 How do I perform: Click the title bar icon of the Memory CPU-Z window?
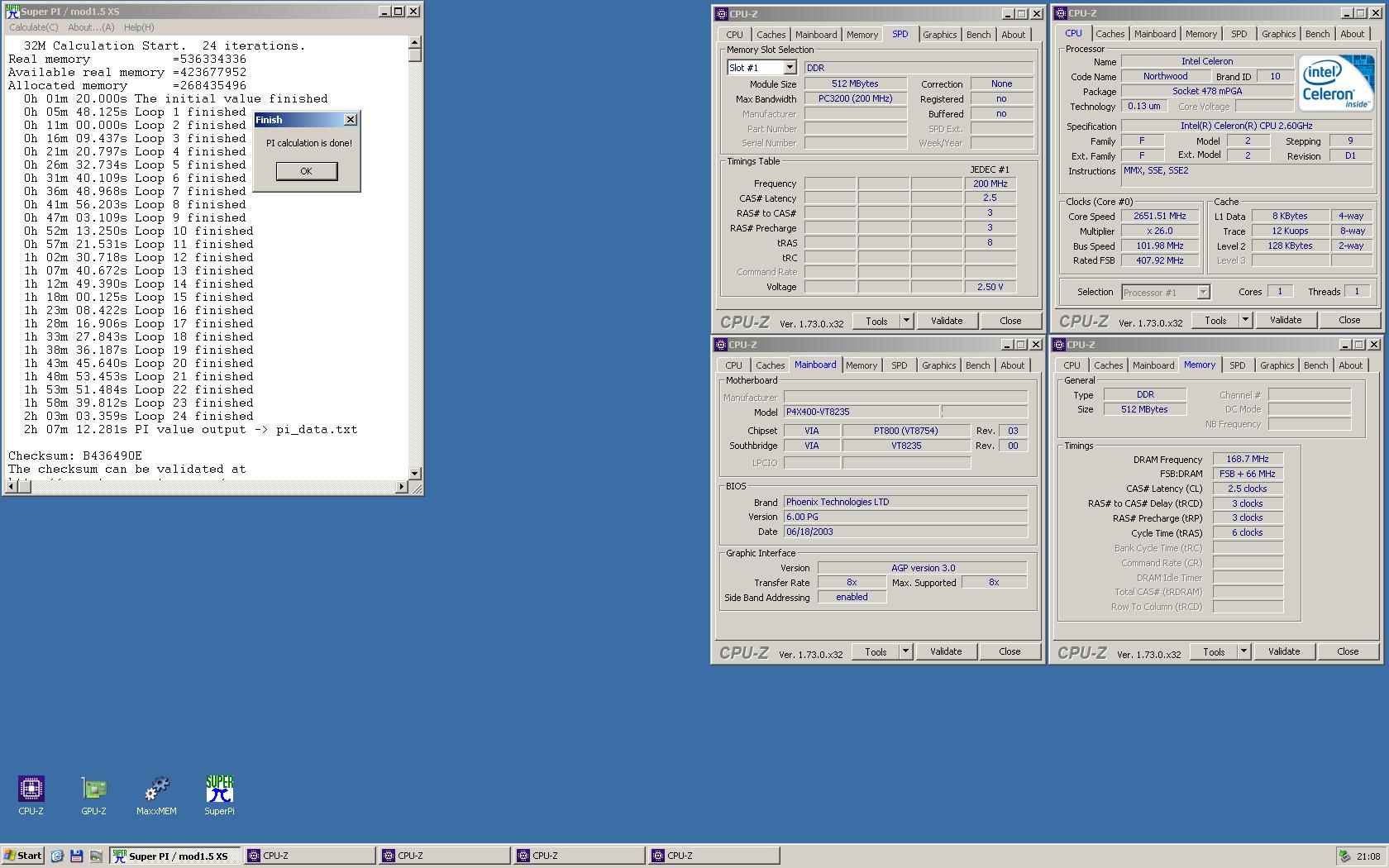point(1059,345)
